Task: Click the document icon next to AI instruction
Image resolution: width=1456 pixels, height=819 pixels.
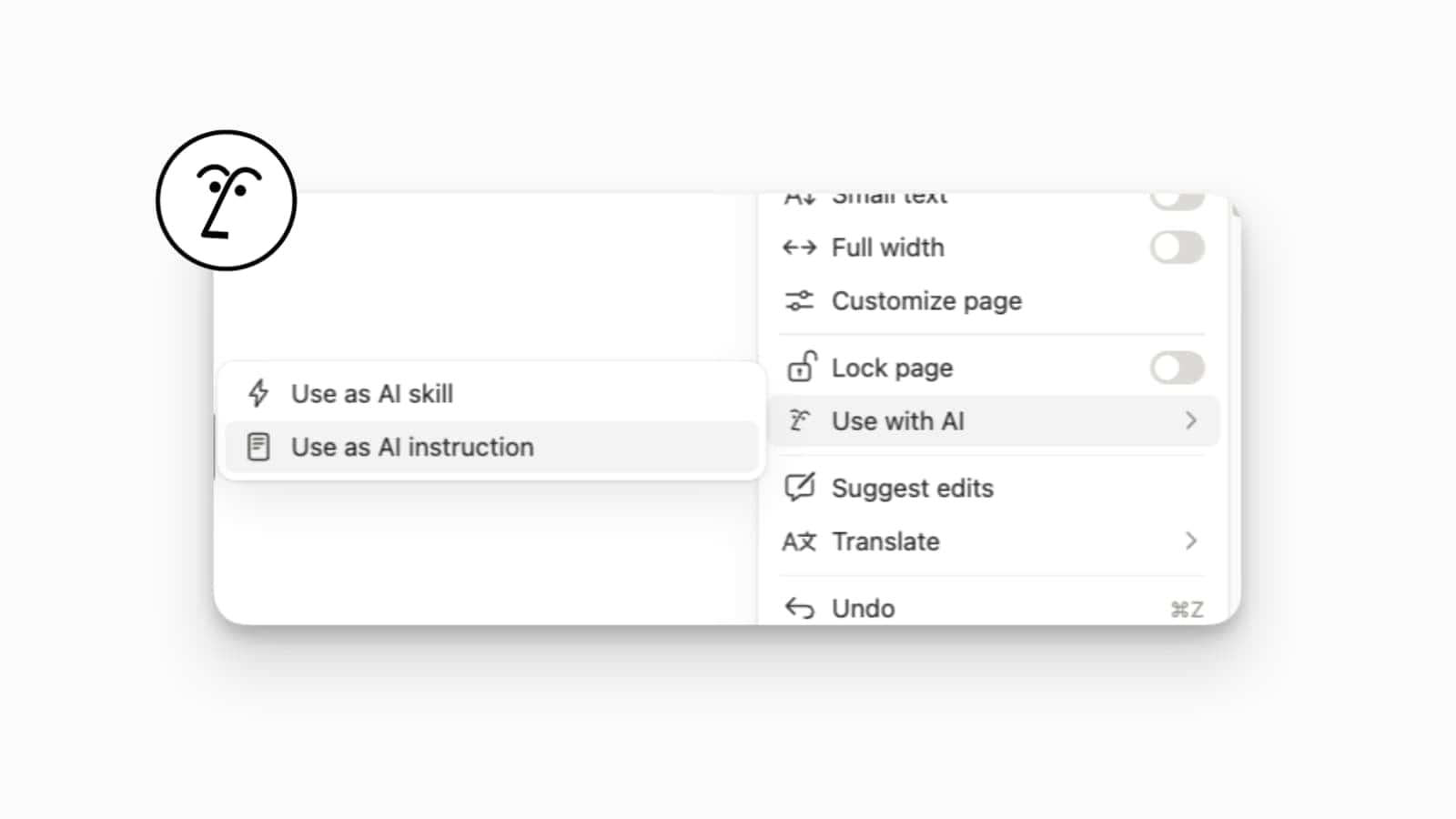Action: click(258, 446)
